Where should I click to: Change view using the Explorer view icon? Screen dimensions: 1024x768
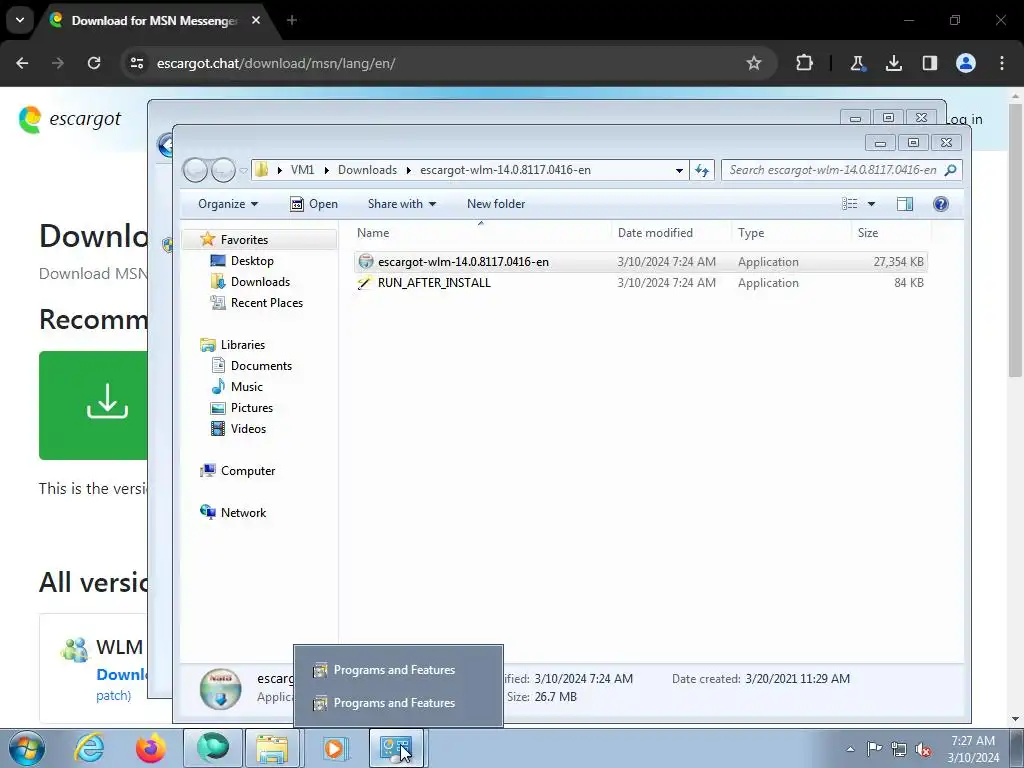[850, 204]
